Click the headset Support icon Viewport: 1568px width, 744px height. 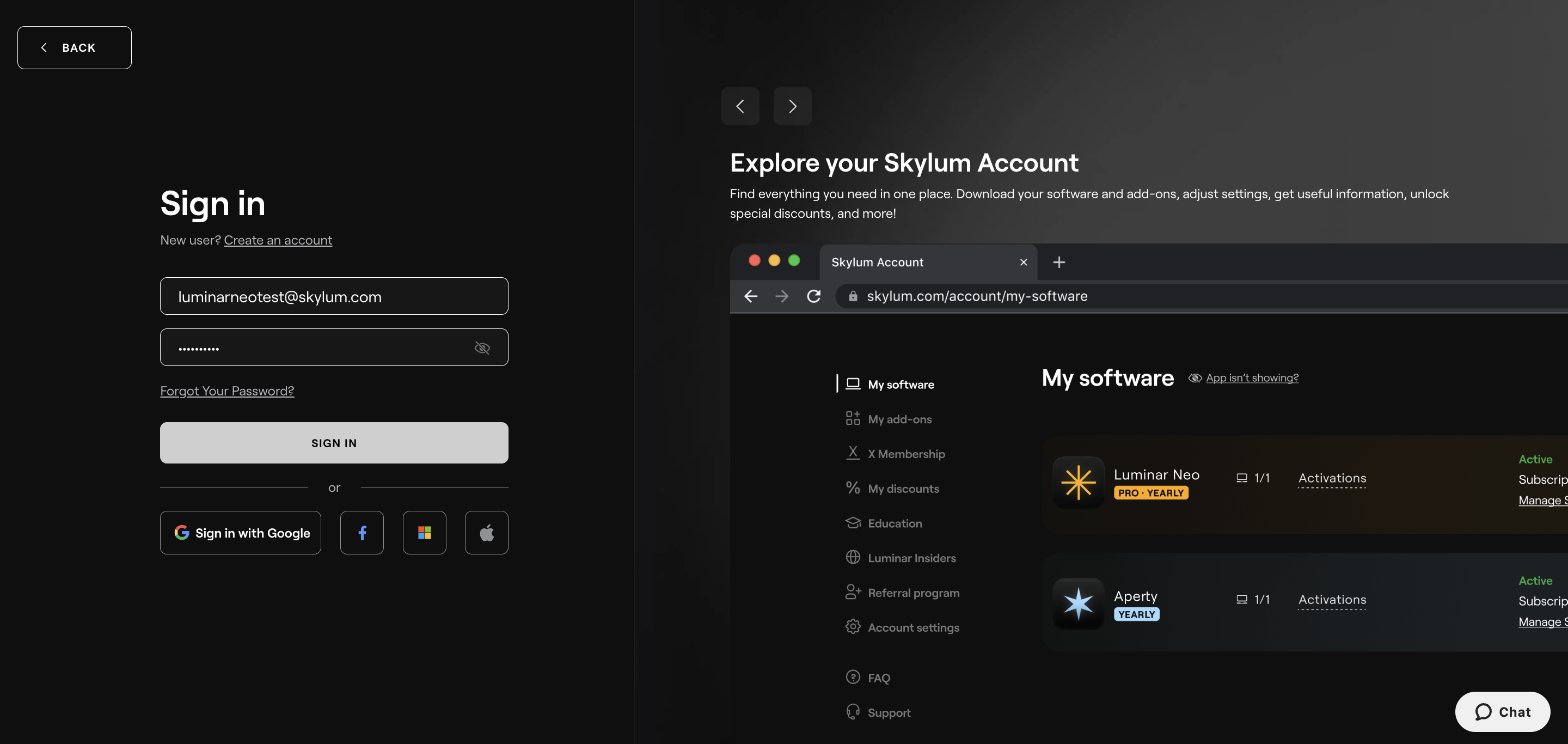852,712
